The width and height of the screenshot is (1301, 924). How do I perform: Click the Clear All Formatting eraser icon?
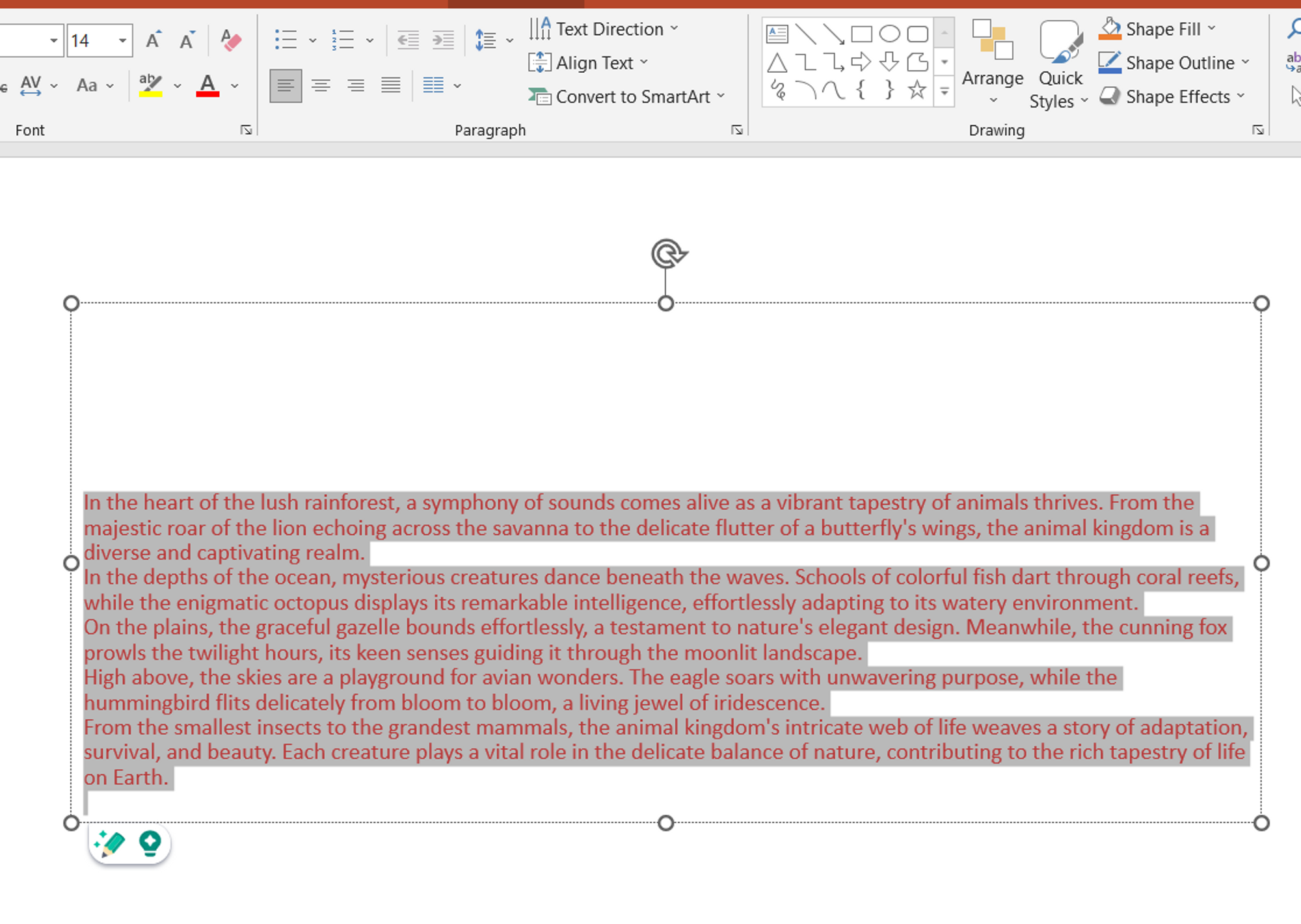tap(230, 40)
